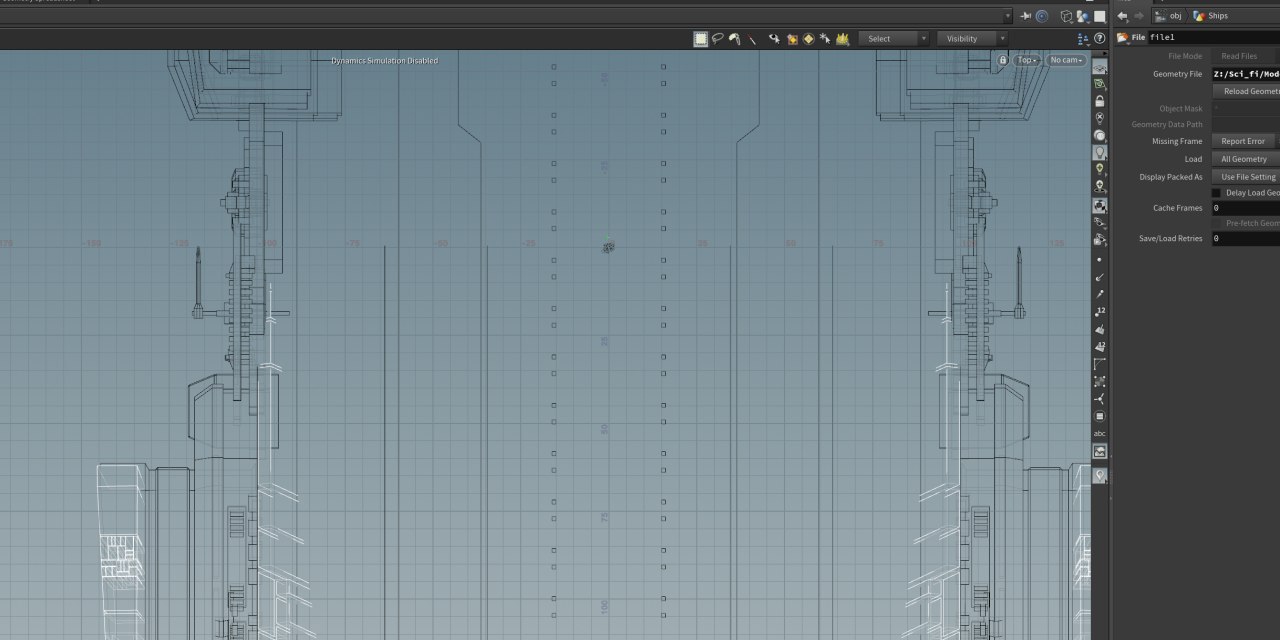Click the Missing Frame label
This screenshot has width=1280, height=640.
point(1177,142)
